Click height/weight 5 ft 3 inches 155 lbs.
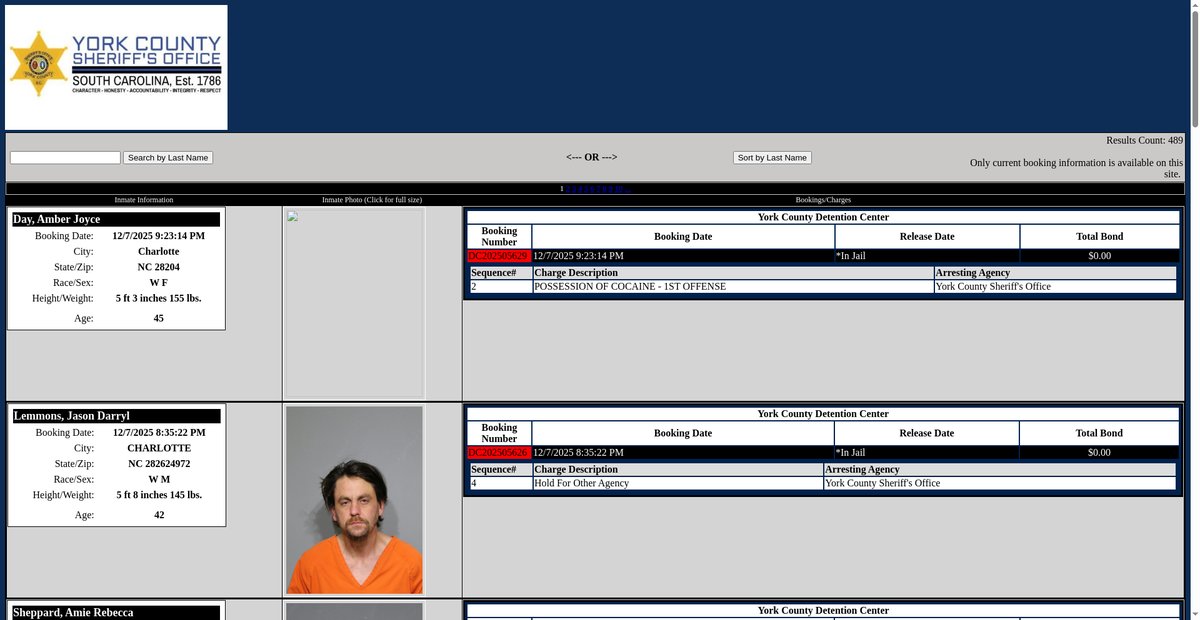Image resolution: width=1200 pixels, height=620 pixels. pos(159,298)
